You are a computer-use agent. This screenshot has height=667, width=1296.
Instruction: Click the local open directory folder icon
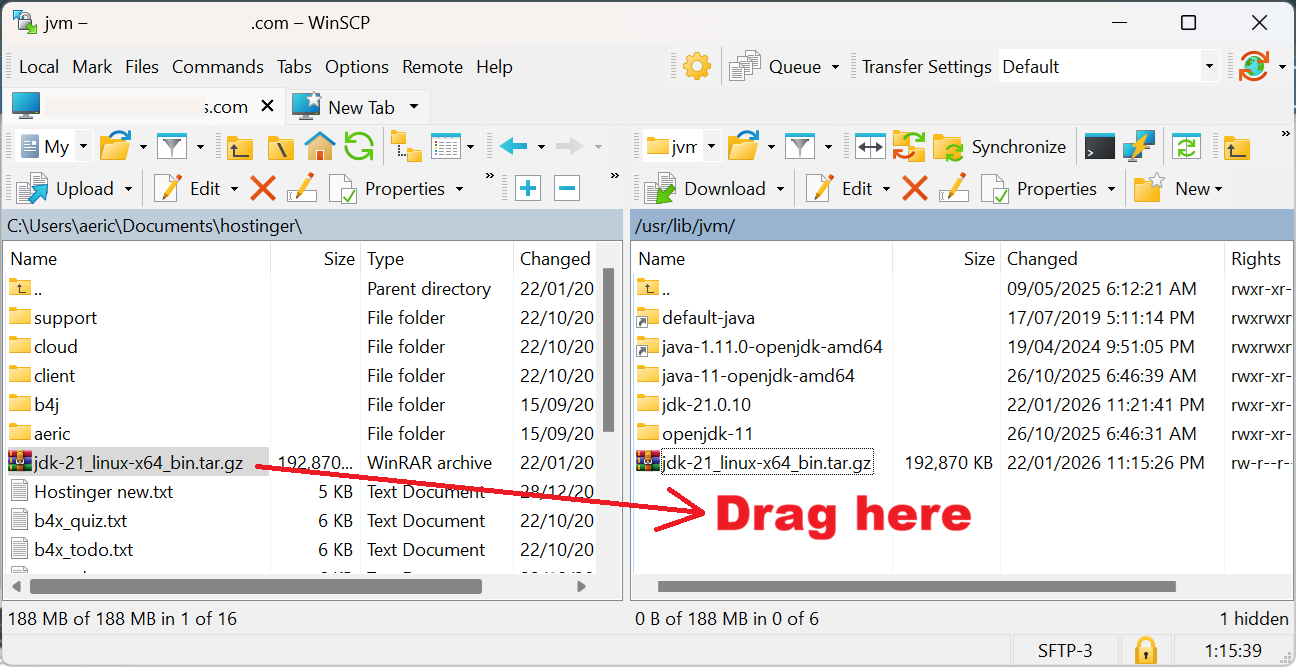pos(116,147)
